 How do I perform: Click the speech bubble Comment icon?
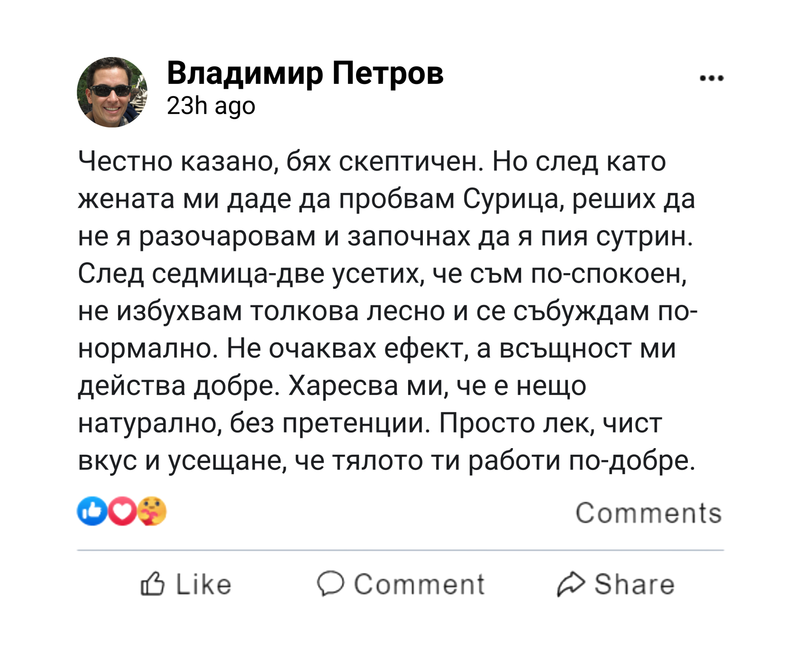pyautogui.click(x=331, y=584)
